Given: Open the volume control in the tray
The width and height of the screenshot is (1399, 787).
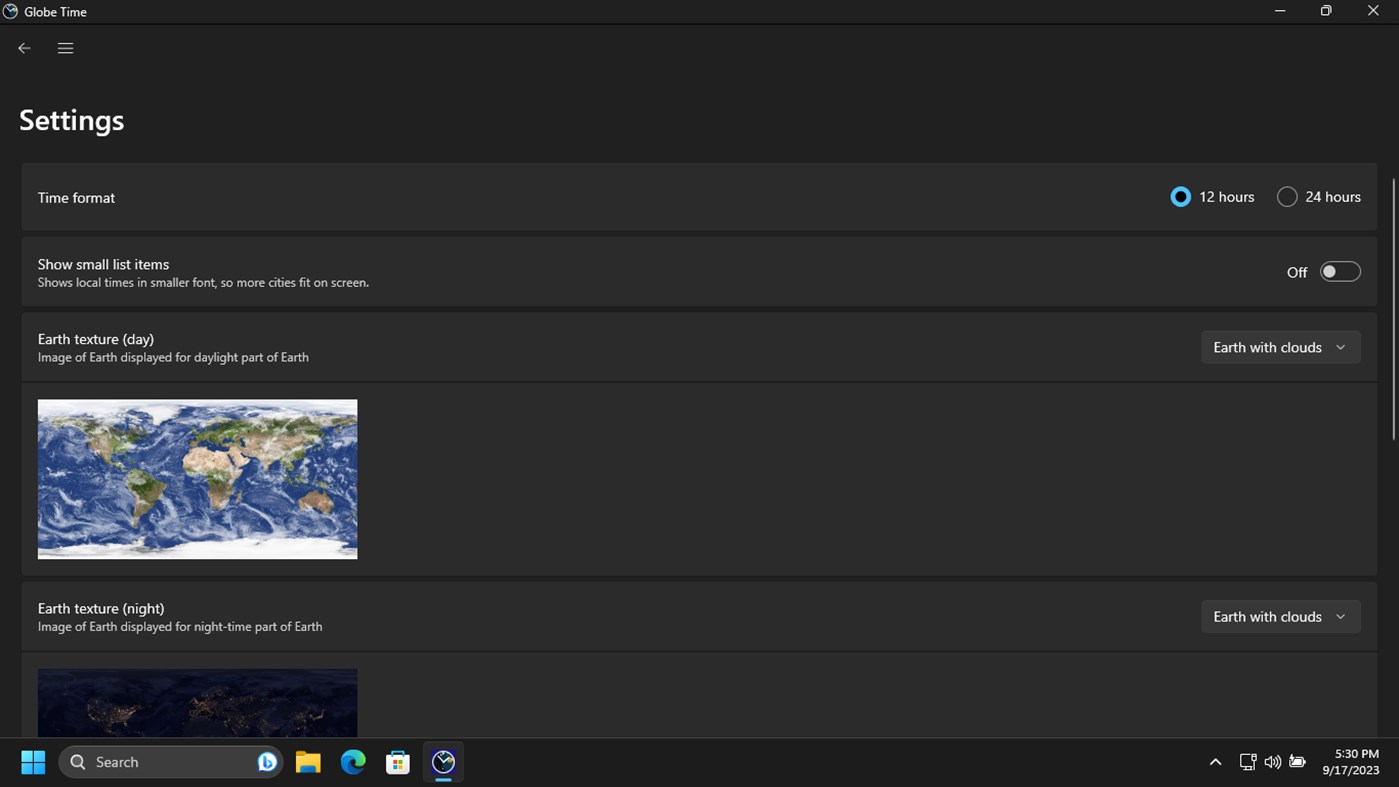Looking at the screenshot, I should [1272, 762].
